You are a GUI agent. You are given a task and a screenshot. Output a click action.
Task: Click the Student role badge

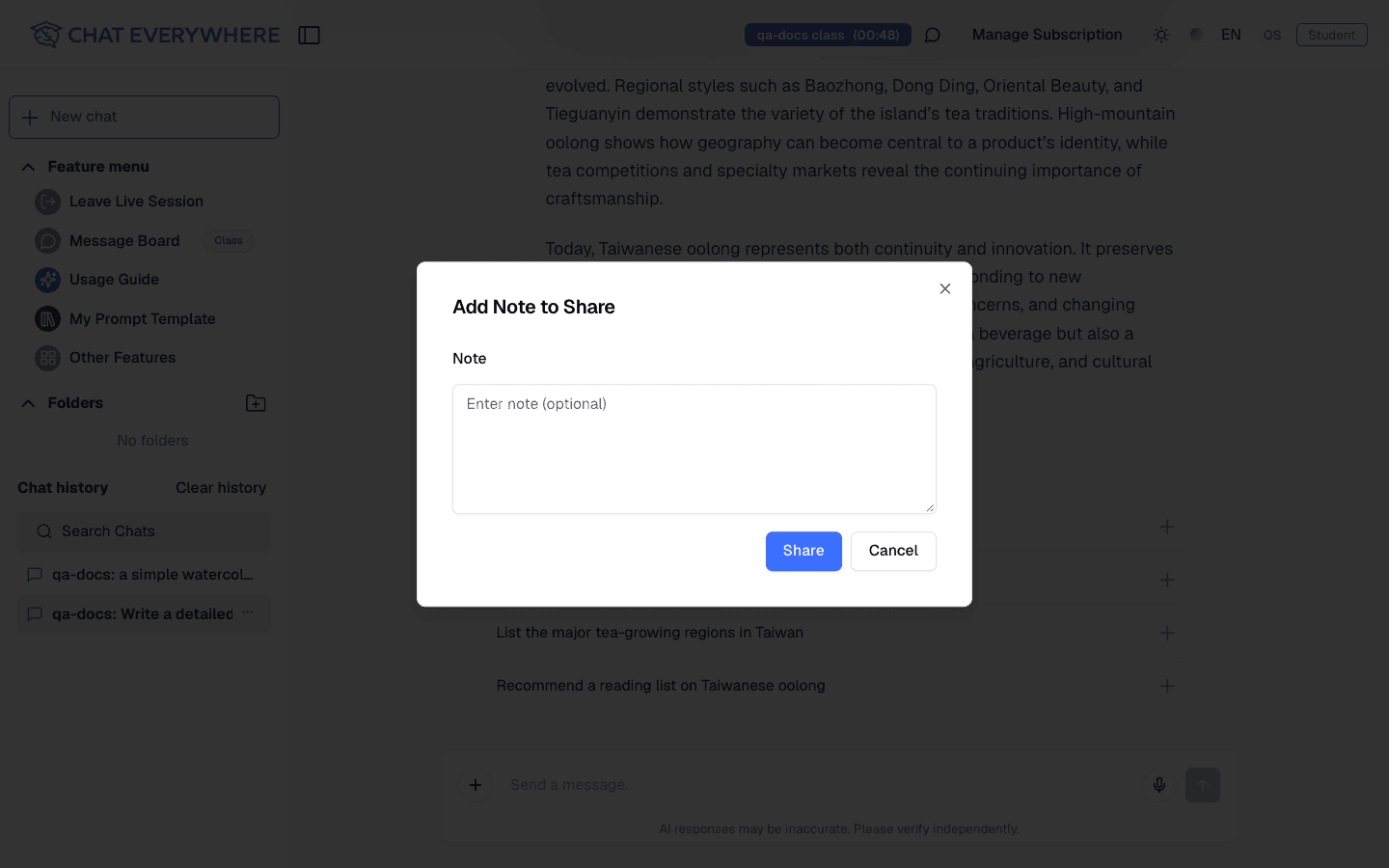[x=1331, y=35]
